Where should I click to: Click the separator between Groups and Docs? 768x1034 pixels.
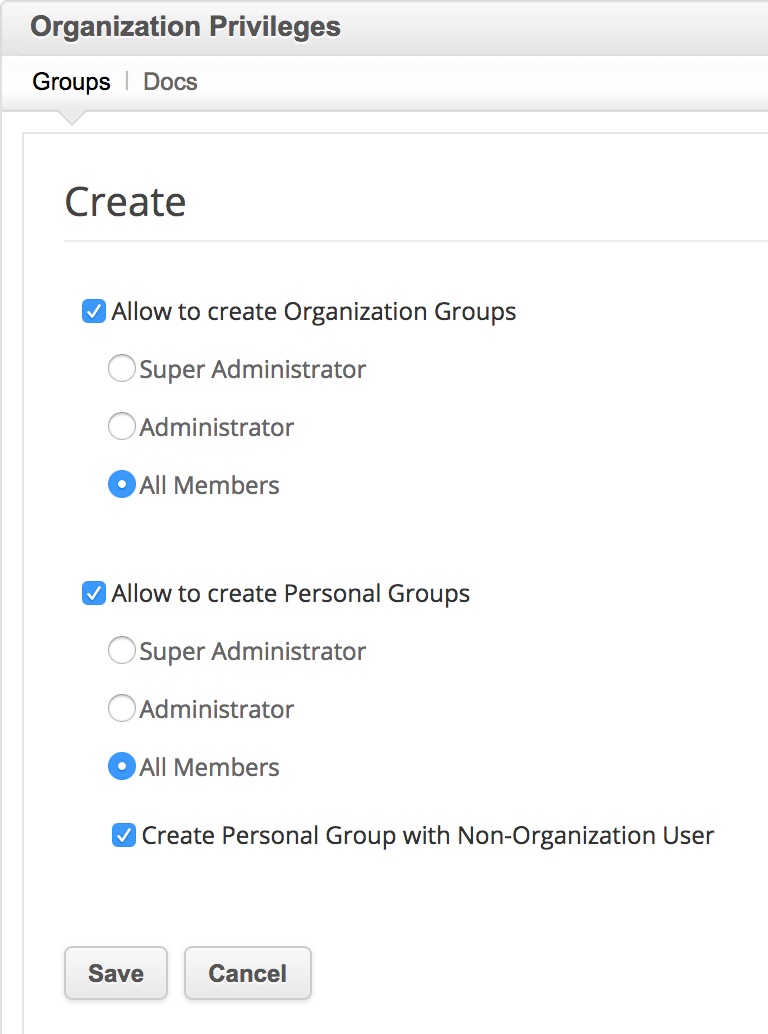tap(127, 82)
